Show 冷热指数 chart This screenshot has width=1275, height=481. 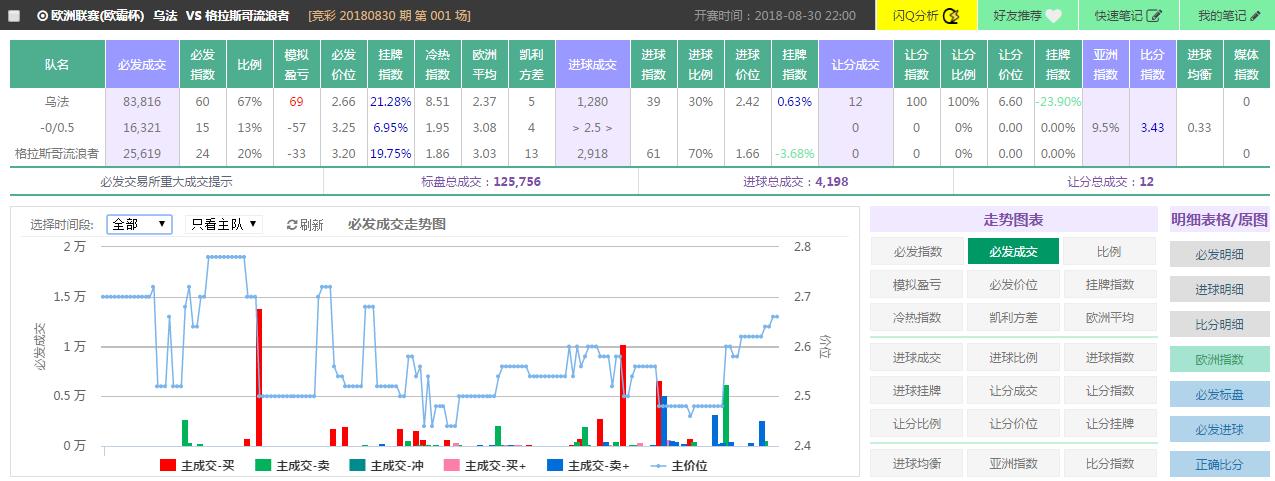coord(917,317)
